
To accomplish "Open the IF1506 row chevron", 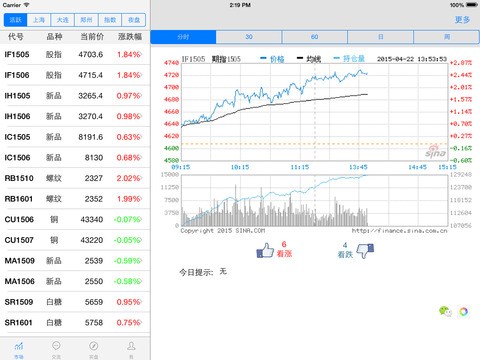I will pyautogui.click(x=141, y=75).
